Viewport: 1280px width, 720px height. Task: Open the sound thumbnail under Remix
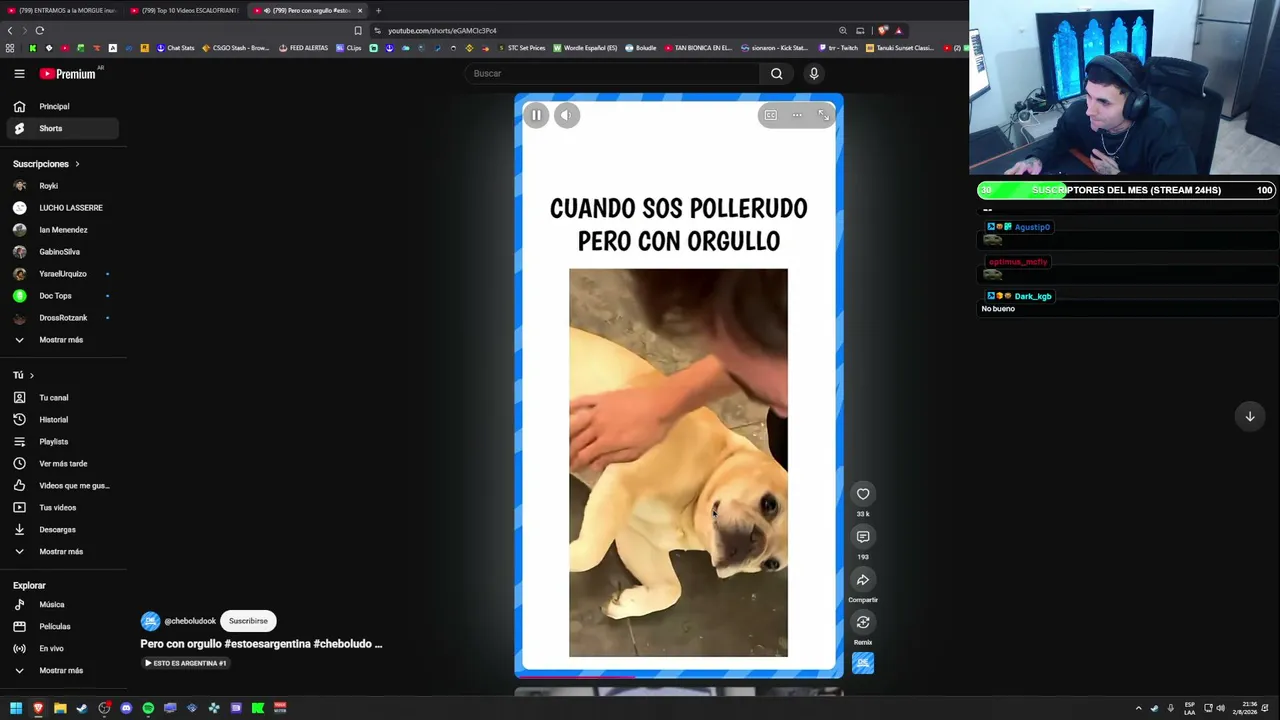(x=863, y=663)
